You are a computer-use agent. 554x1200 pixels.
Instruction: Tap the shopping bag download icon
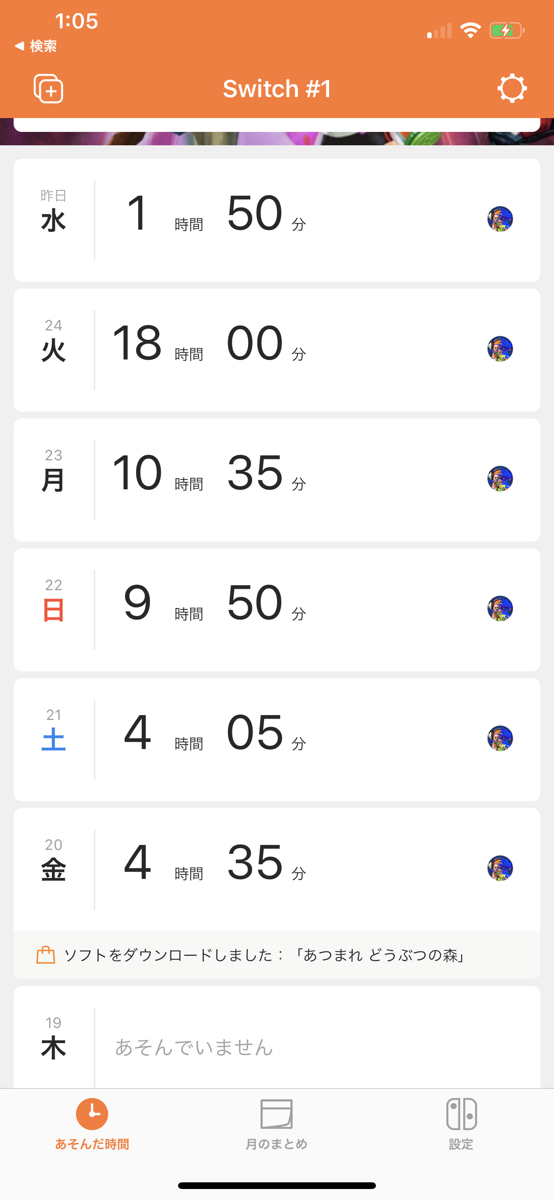[x=45, y=955]
